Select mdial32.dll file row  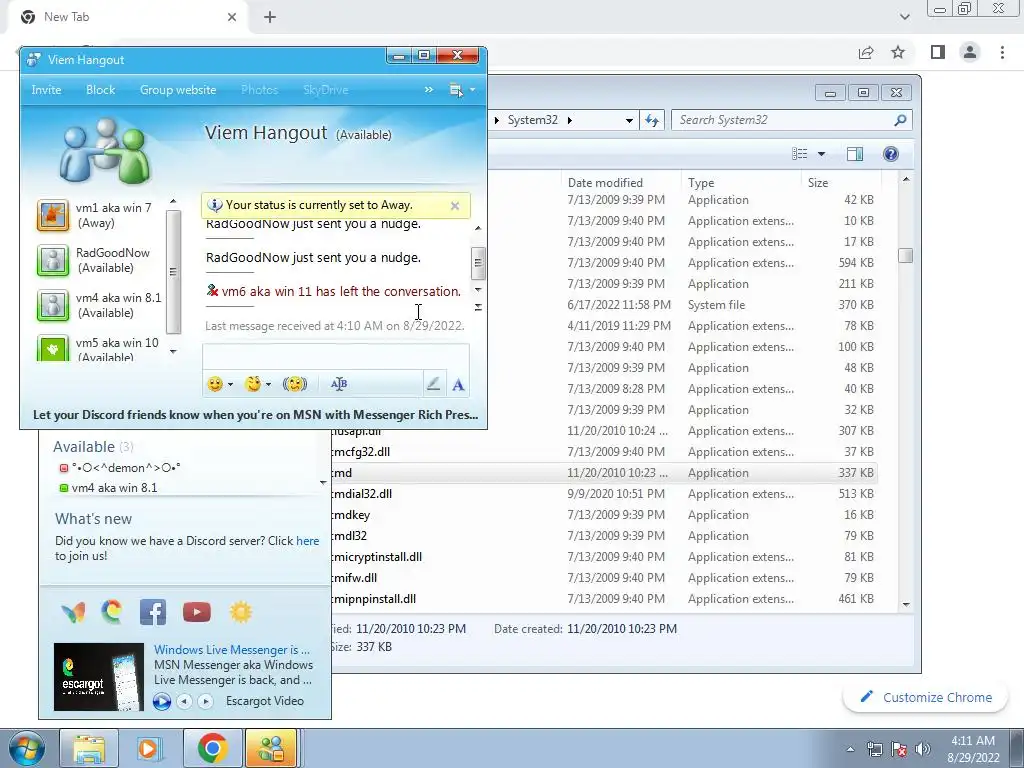click(x=604, y=494)
